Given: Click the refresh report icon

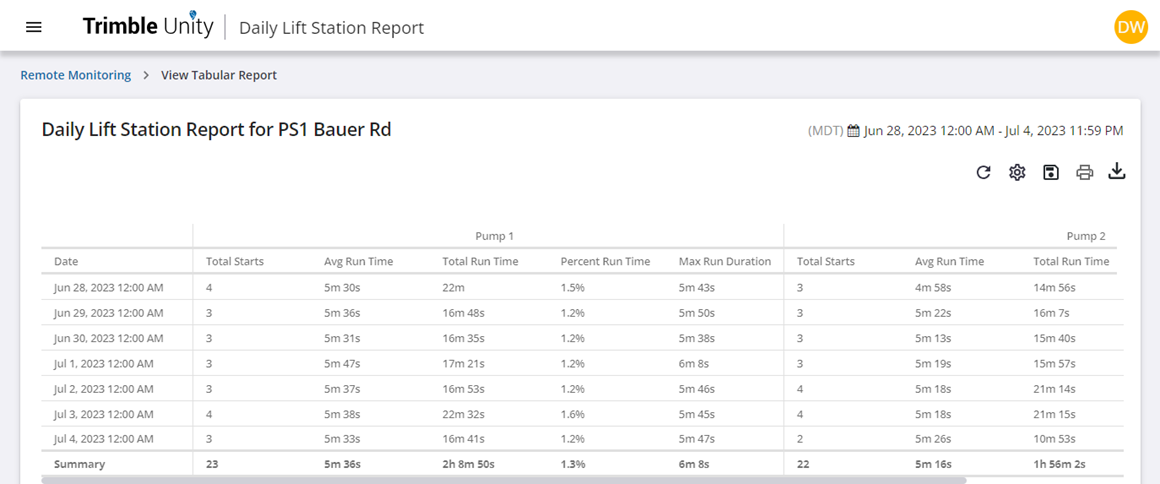Looking at the screenshot, I should click(983, 172).
